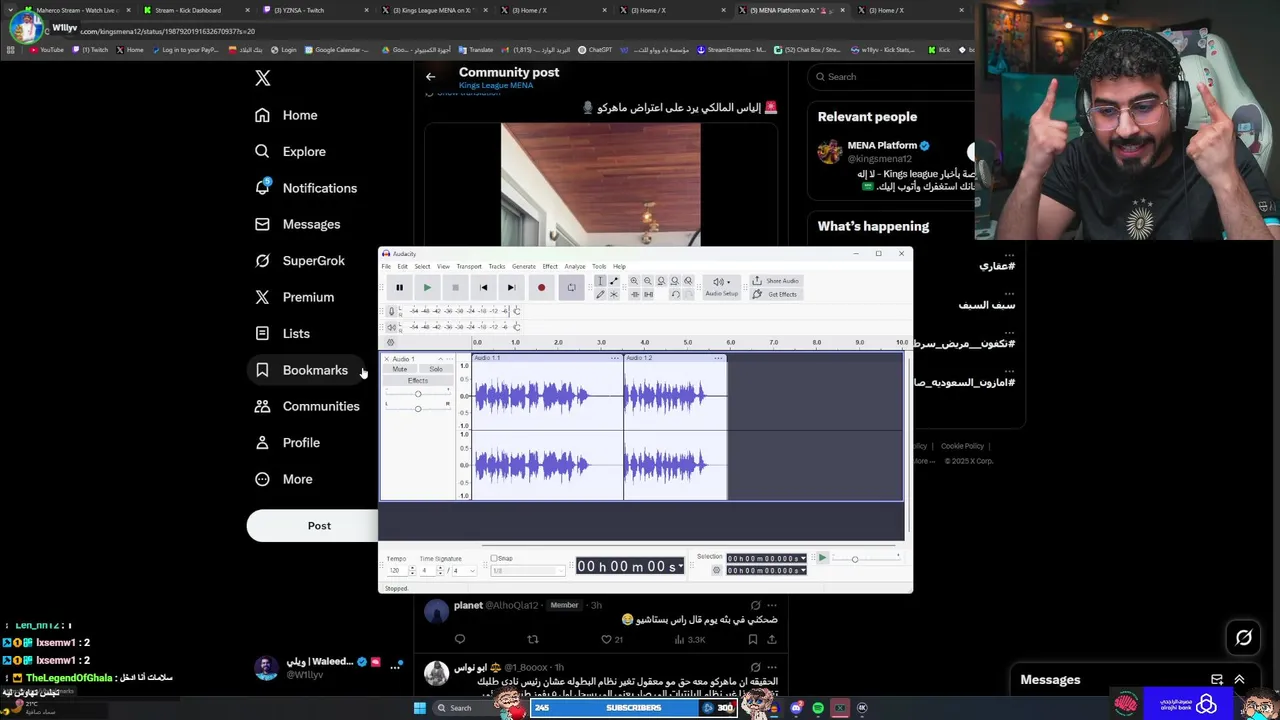Trim audio outside selection in Audacity
Image resolution: width=1280 pixels, height=720 pixels.
click(635, 294)
